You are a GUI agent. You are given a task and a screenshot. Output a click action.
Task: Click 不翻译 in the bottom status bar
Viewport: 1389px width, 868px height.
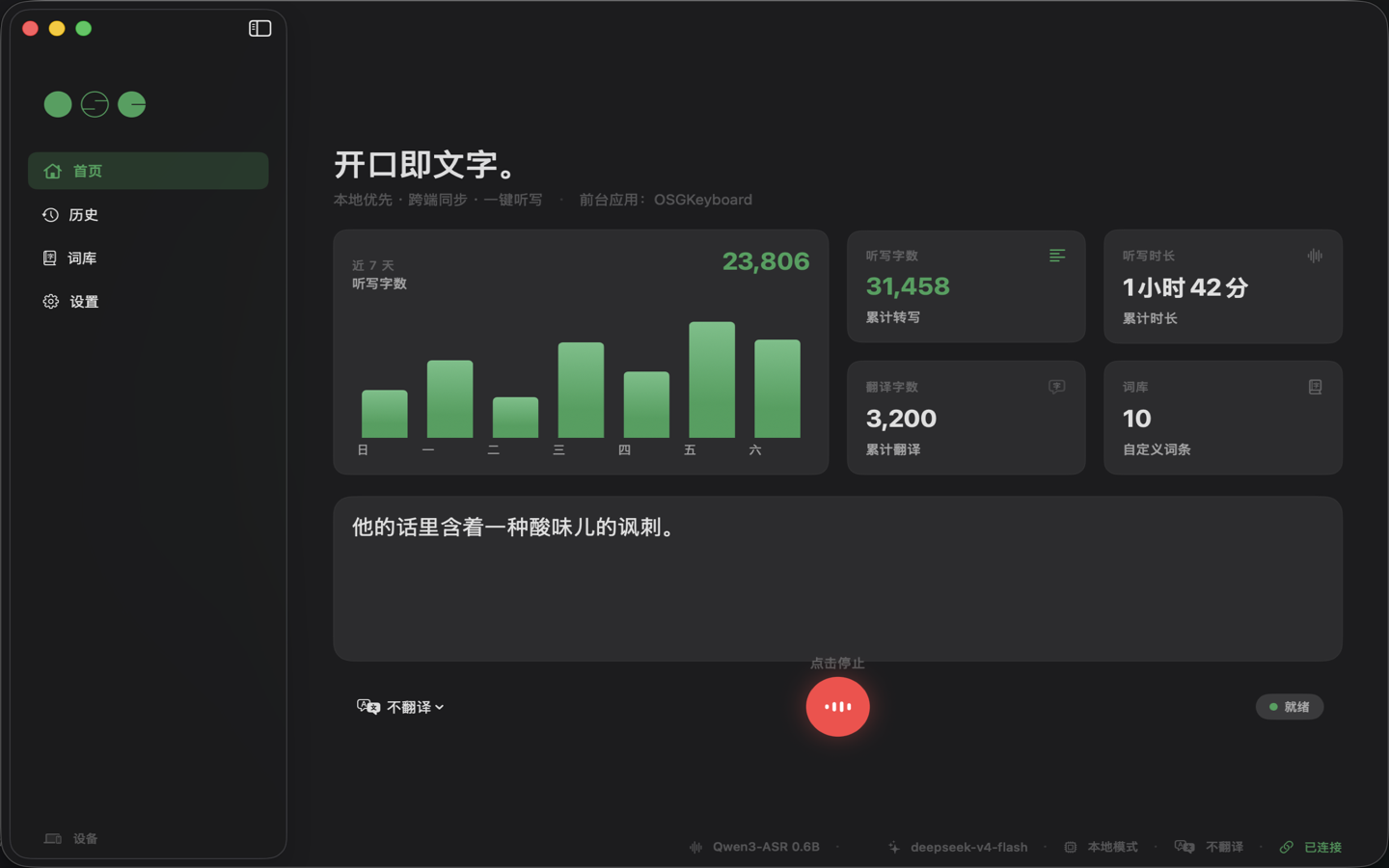click(1224, 847)
